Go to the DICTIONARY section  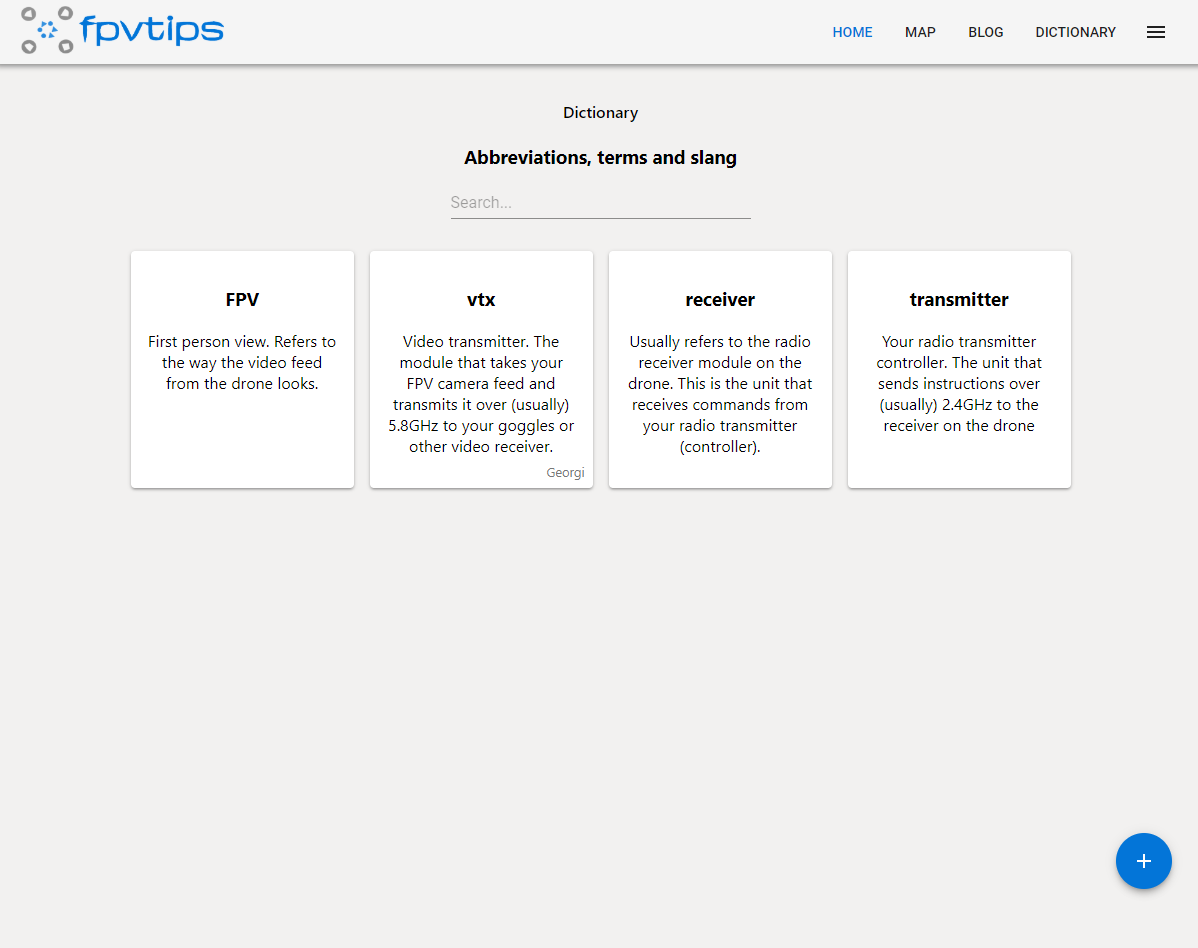point(1075,32)
